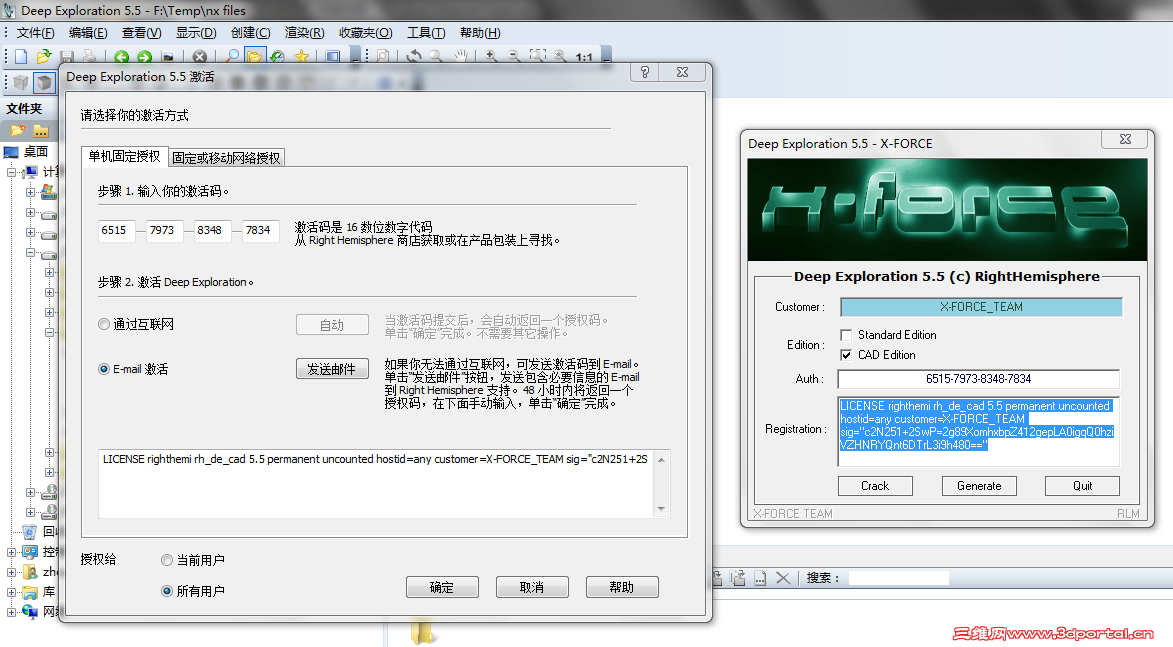Select the Pan hand tool icon

(x=461, y=56)
